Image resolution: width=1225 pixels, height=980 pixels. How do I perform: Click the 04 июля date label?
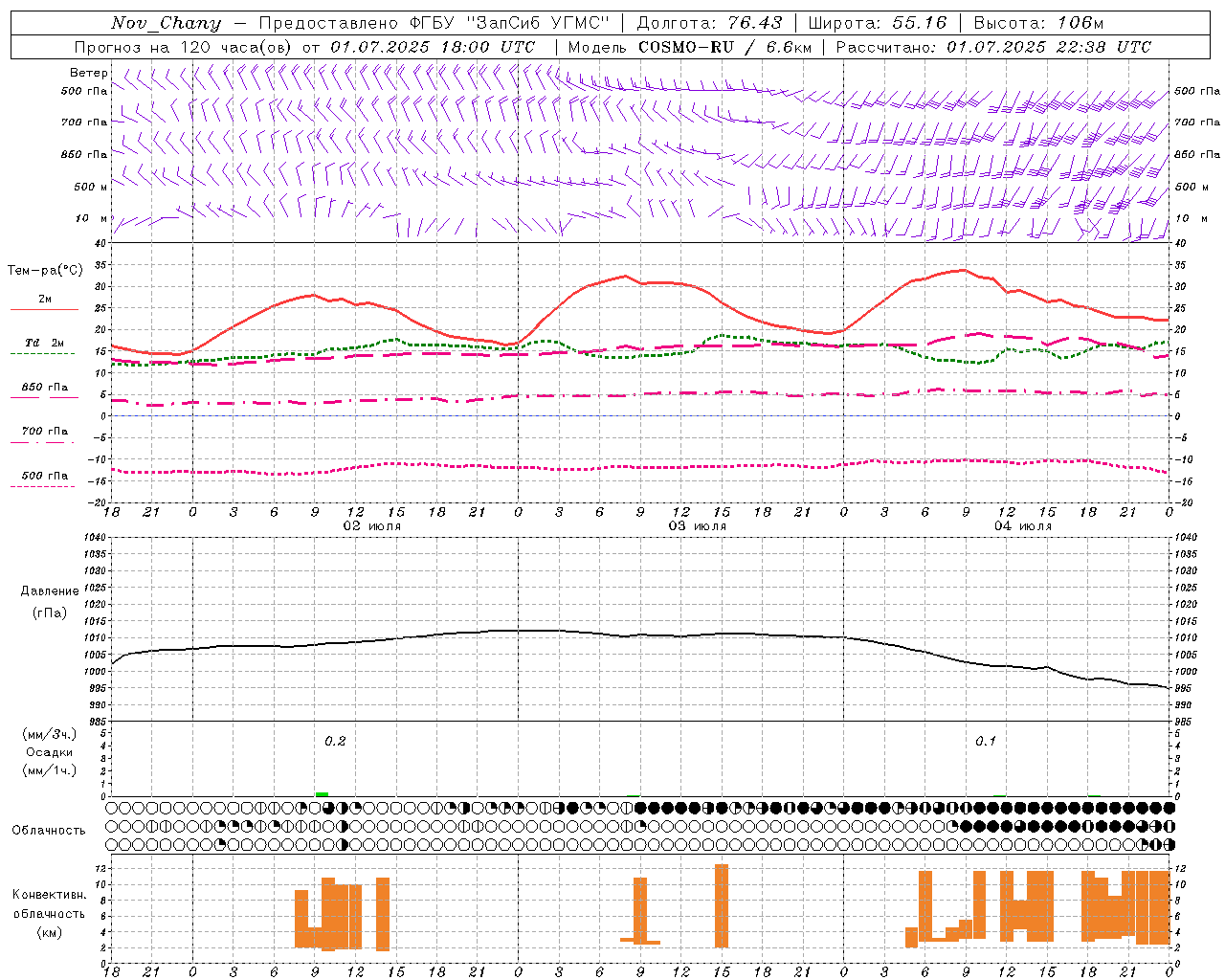[1022, 526]
